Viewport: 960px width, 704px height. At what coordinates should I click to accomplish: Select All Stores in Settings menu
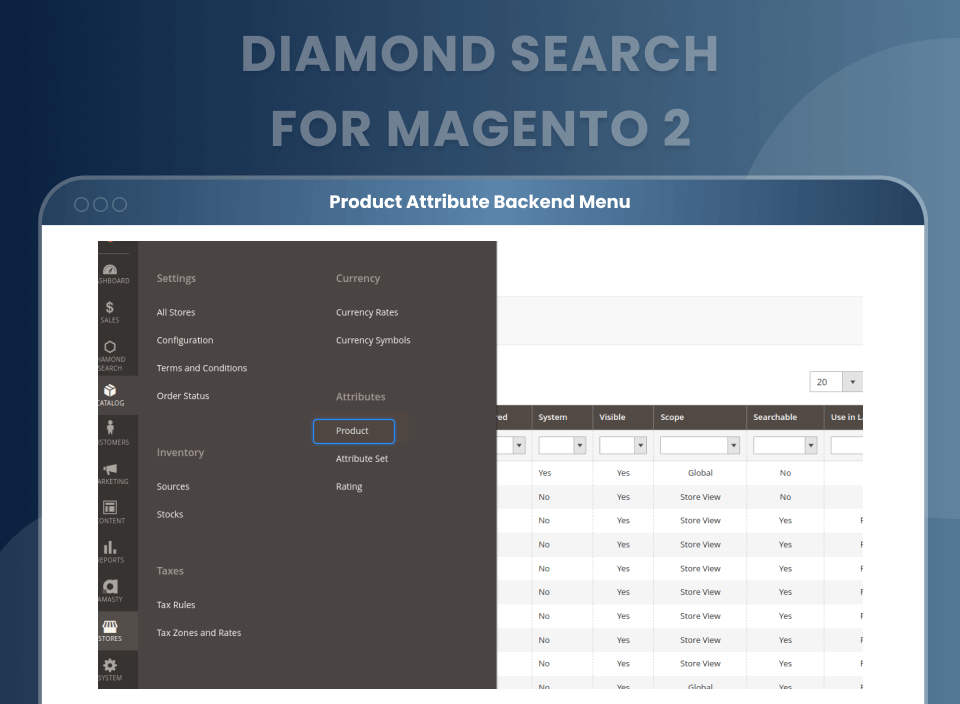(x=176, y=312)
